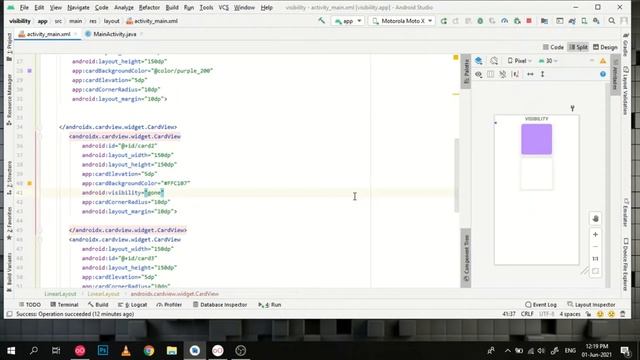Open the VCS menu
Image resolution: width=640 pixels, height=360 pixels.
(223, 7)
